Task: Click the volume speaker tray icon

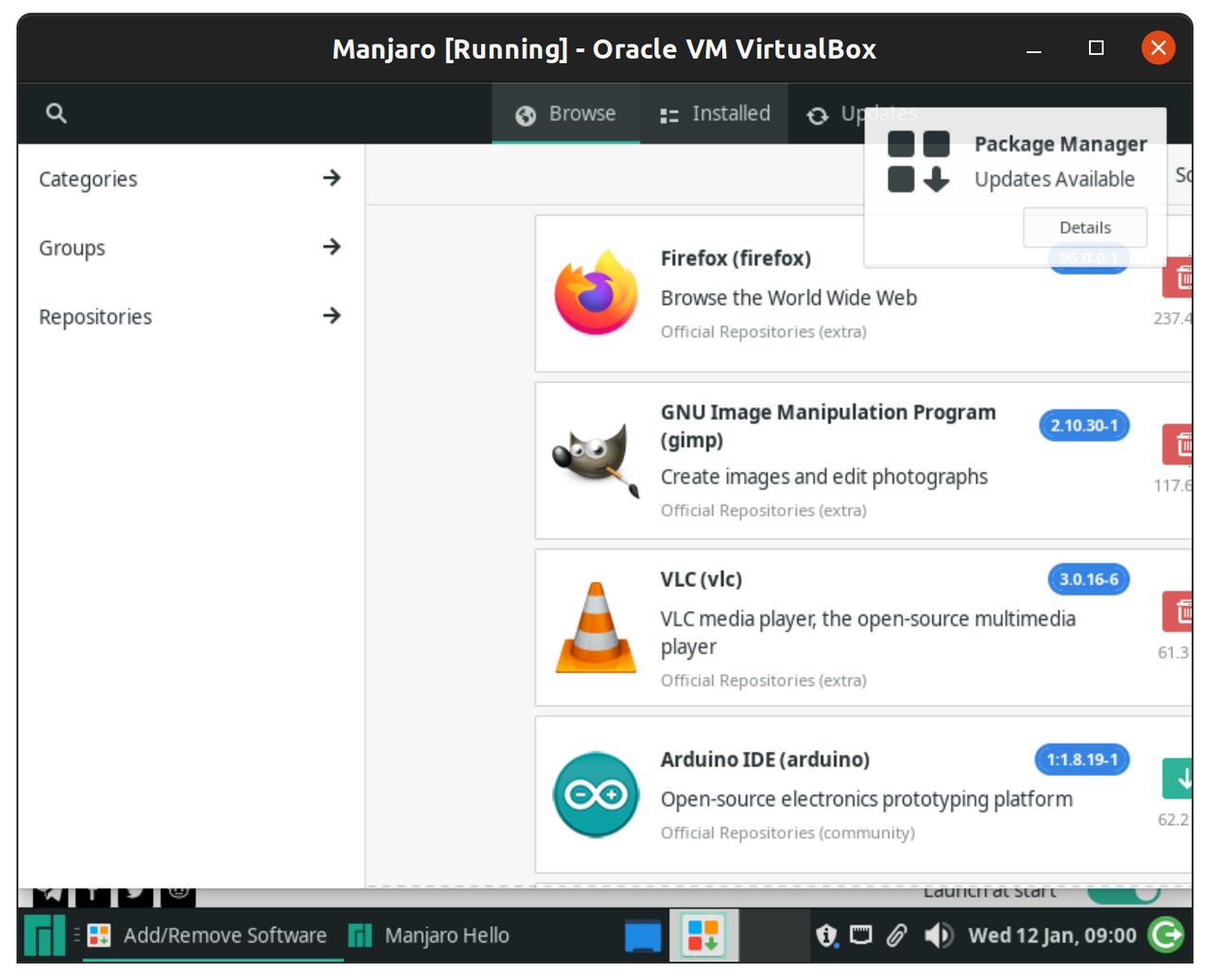Action: click(x=938, y=936)
